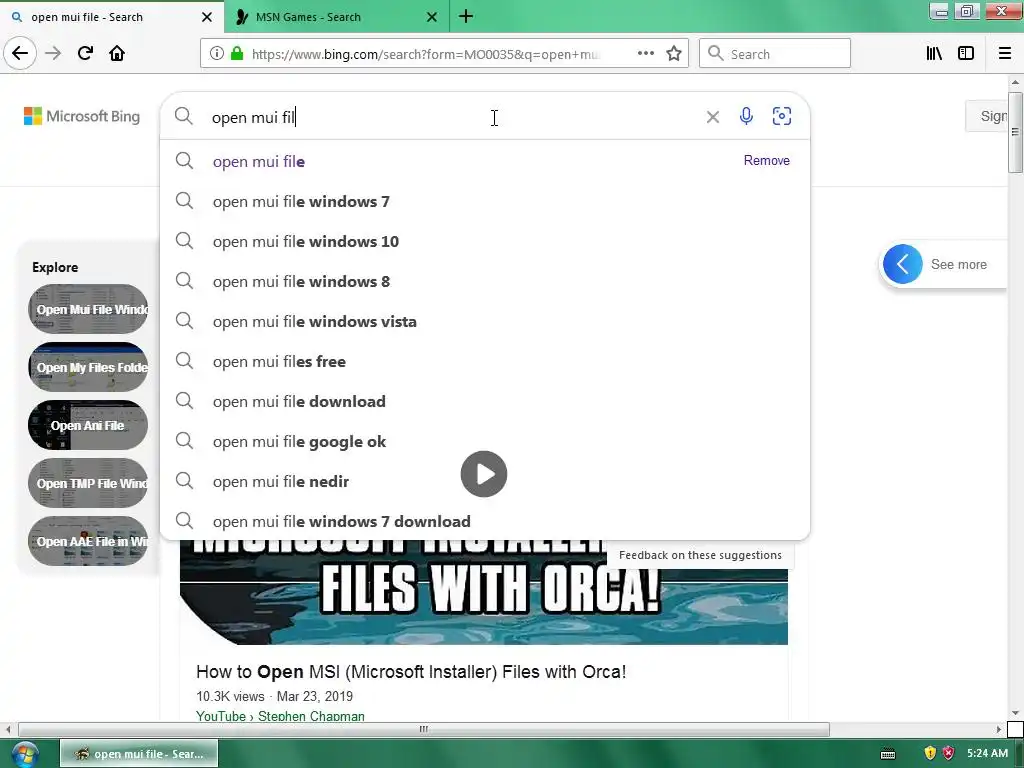Open Bing visual search camera icon

tap(782, 116)
